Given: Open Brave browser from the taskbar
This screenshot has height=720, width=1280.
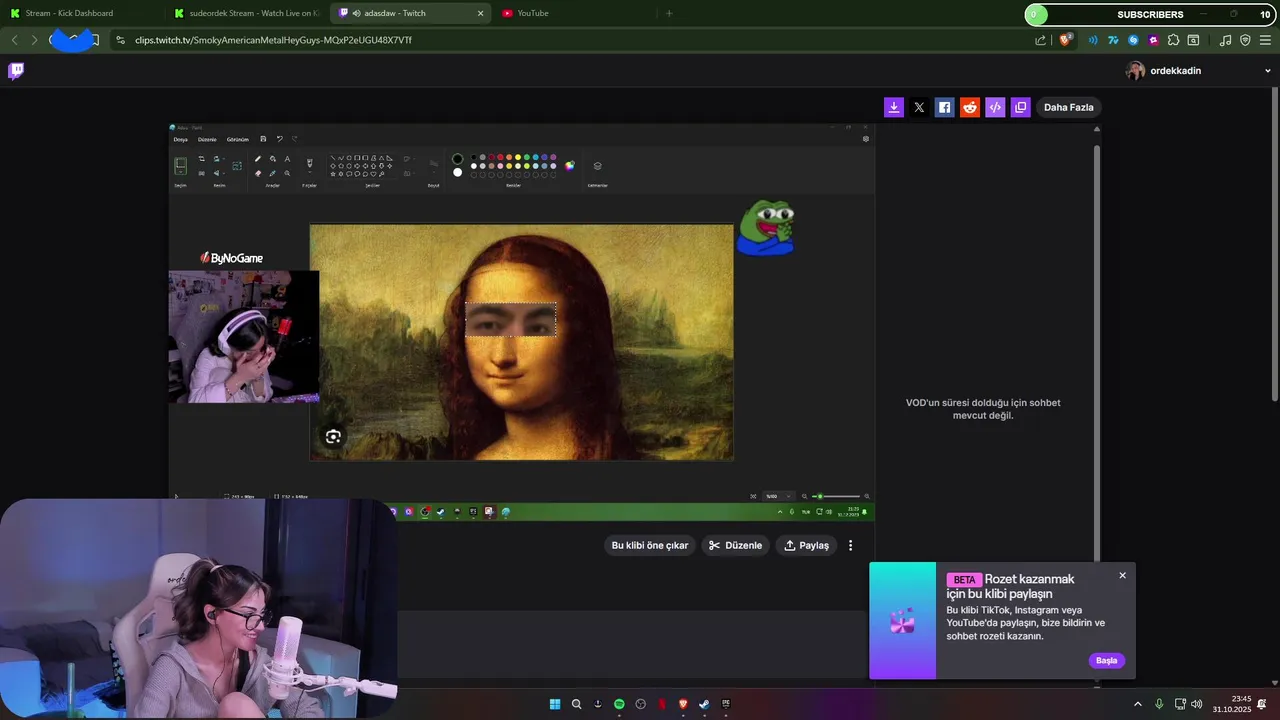Looking at the screenshot, I should [x=683, y=704].
